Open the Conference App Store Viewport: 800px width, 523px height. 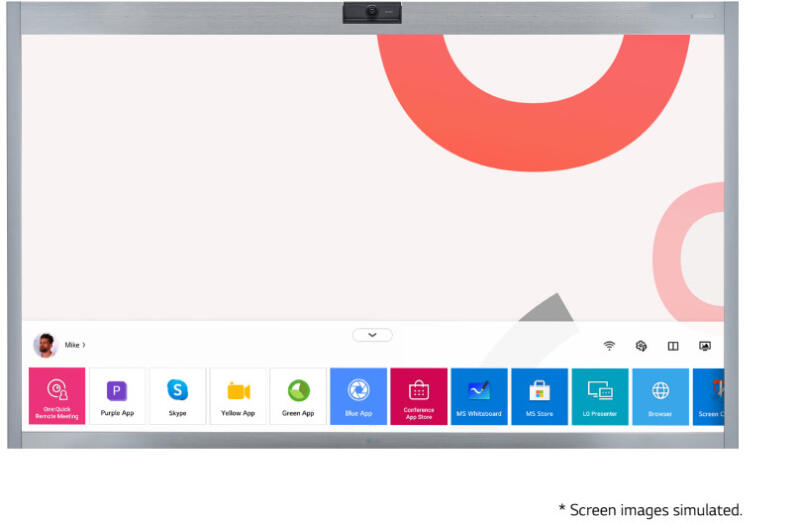pyautogui.click(x=418, y=396)
